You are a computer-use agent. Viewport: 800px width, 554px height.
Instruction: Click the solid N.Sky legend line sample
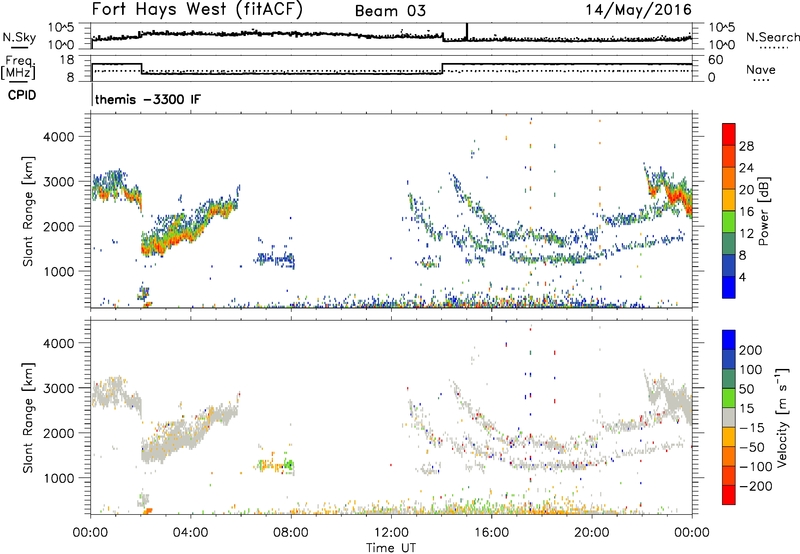pos(19,47)
